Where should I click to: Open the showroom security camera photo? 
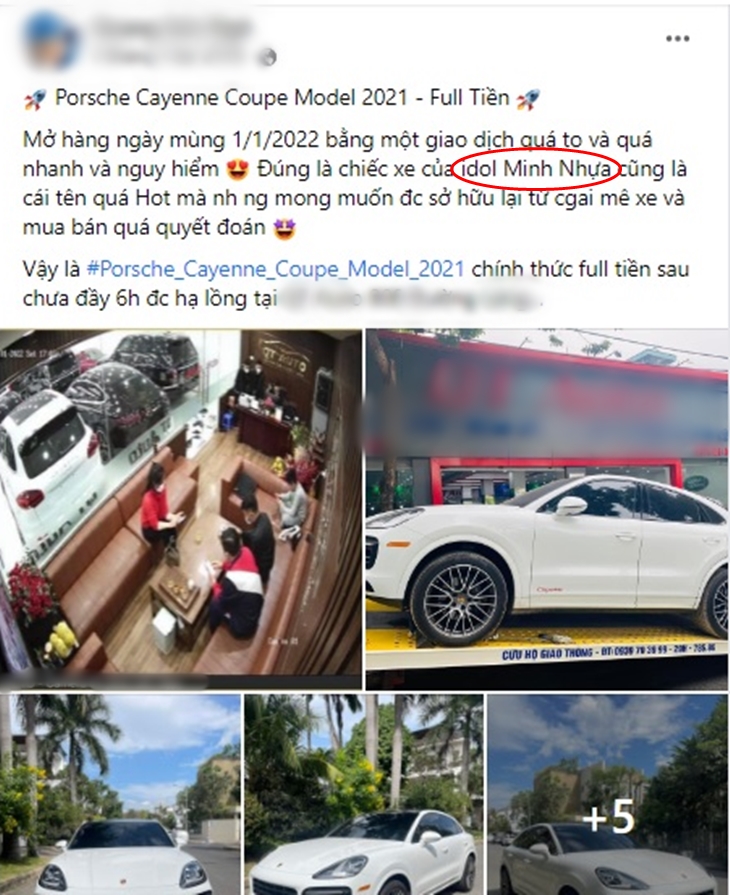pyautogui.click(x=181, y=509)
